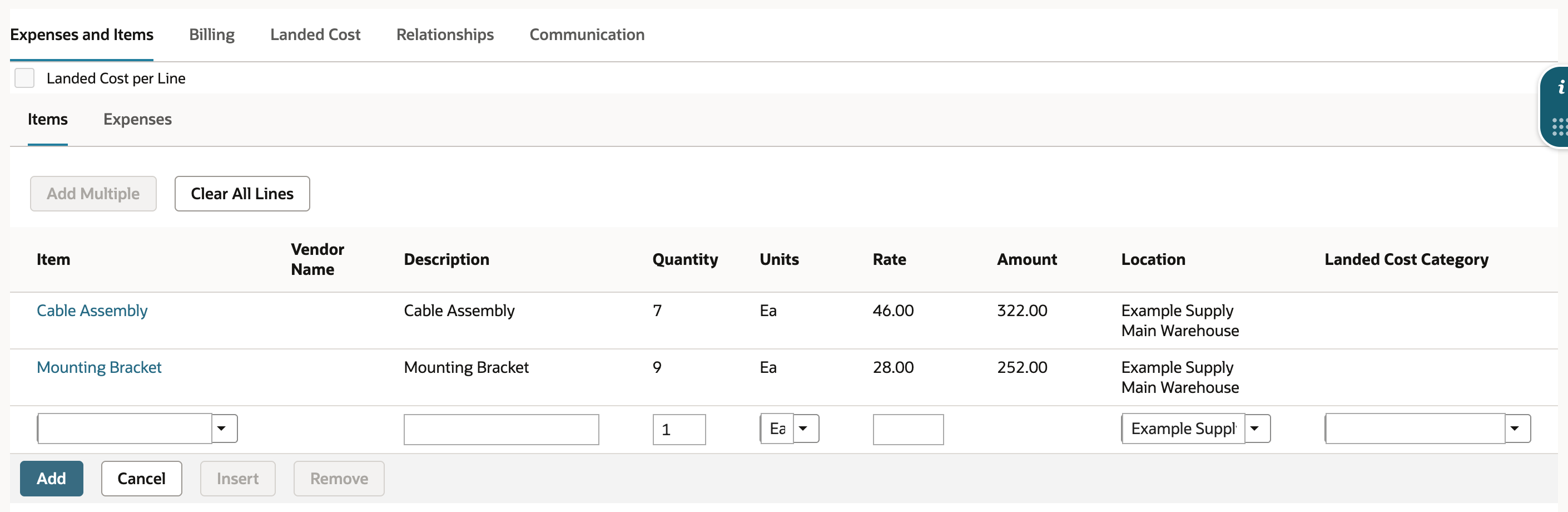Screen dimensions: 1568x512
Task: Click the Cable Assembly description cell
Action: (x=459, y=311)
